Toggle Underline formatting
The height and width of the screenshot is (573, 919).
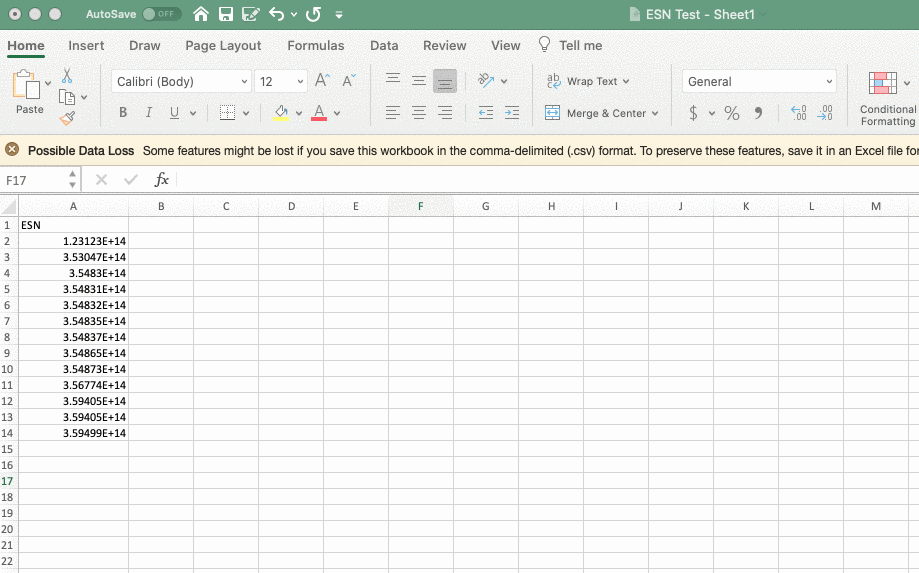coord(174,112)
